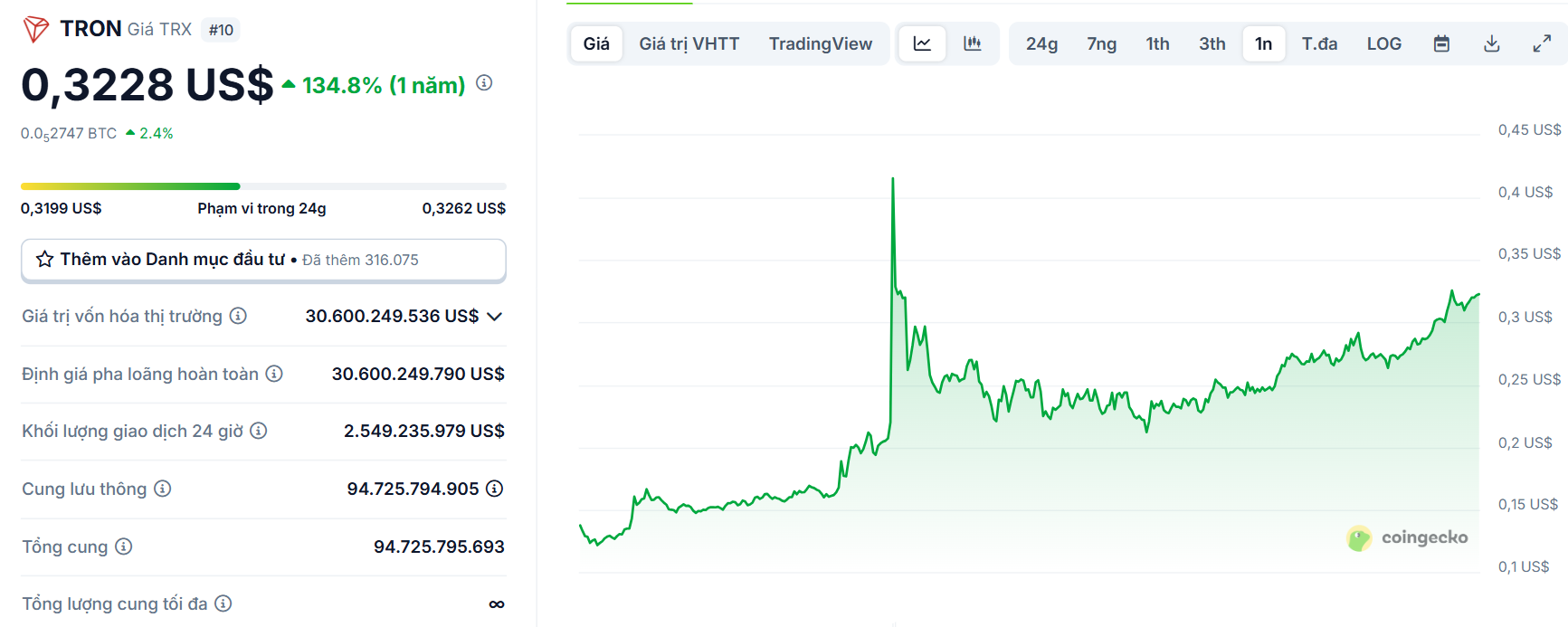This screenshot has width=1568, height=627.
Task: Select the Giá chart tab
Action: coord(596,43)
